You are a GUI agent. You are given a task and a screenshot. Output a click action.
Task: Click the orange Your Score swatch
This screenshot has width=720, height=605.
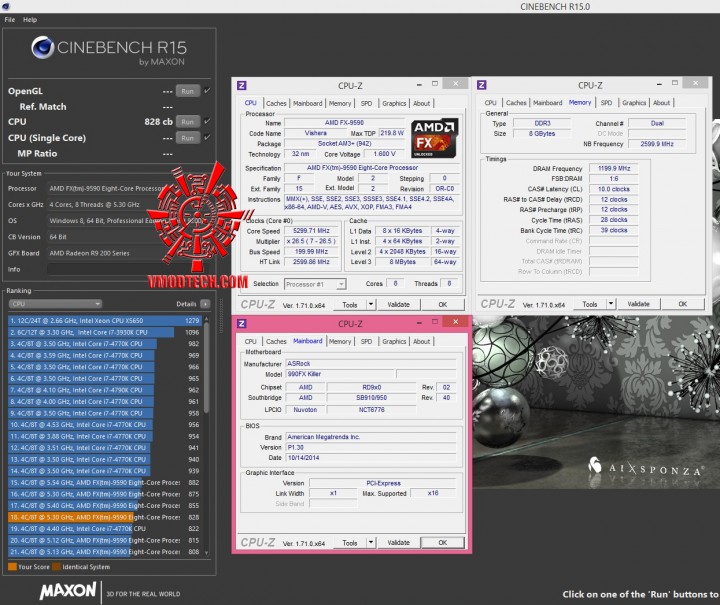click(12, 566)
